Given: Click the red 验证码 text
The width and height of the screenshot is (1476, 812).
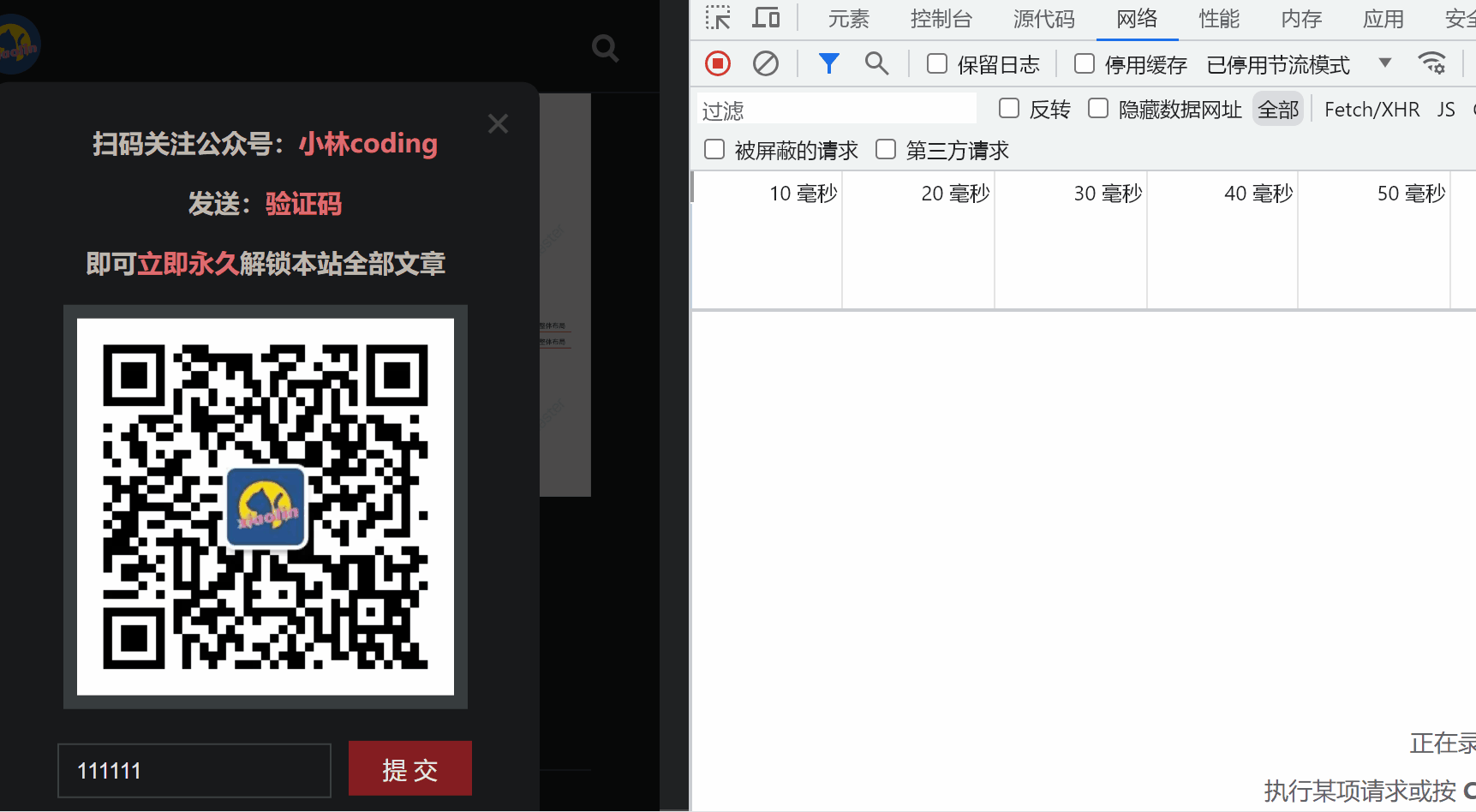Looking at the screenshot, I should tap(304, 204).
